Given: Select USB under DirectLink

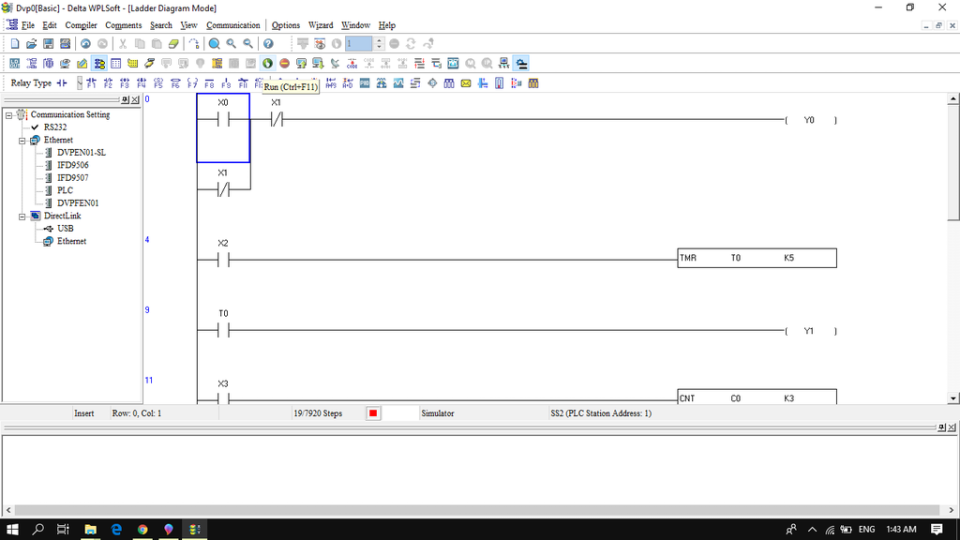Looking at the screenshot, I should [x=66, y=228].
